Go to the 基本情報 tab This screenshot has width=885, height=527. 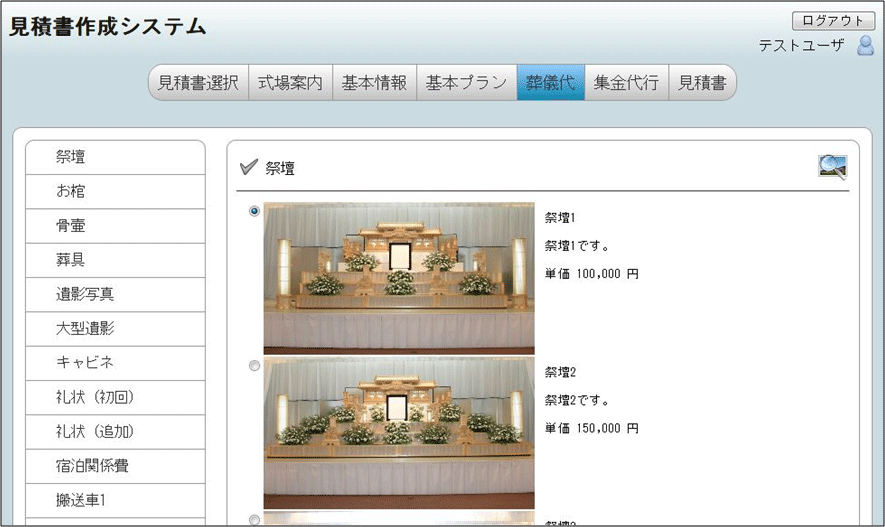point(374,82)
